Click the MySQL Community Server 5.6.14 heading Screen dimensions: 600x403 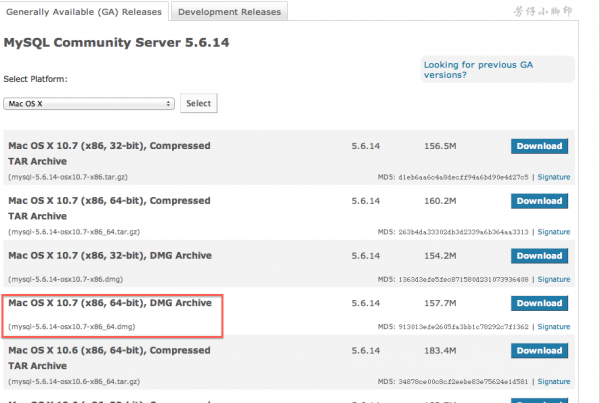[116, 42]
